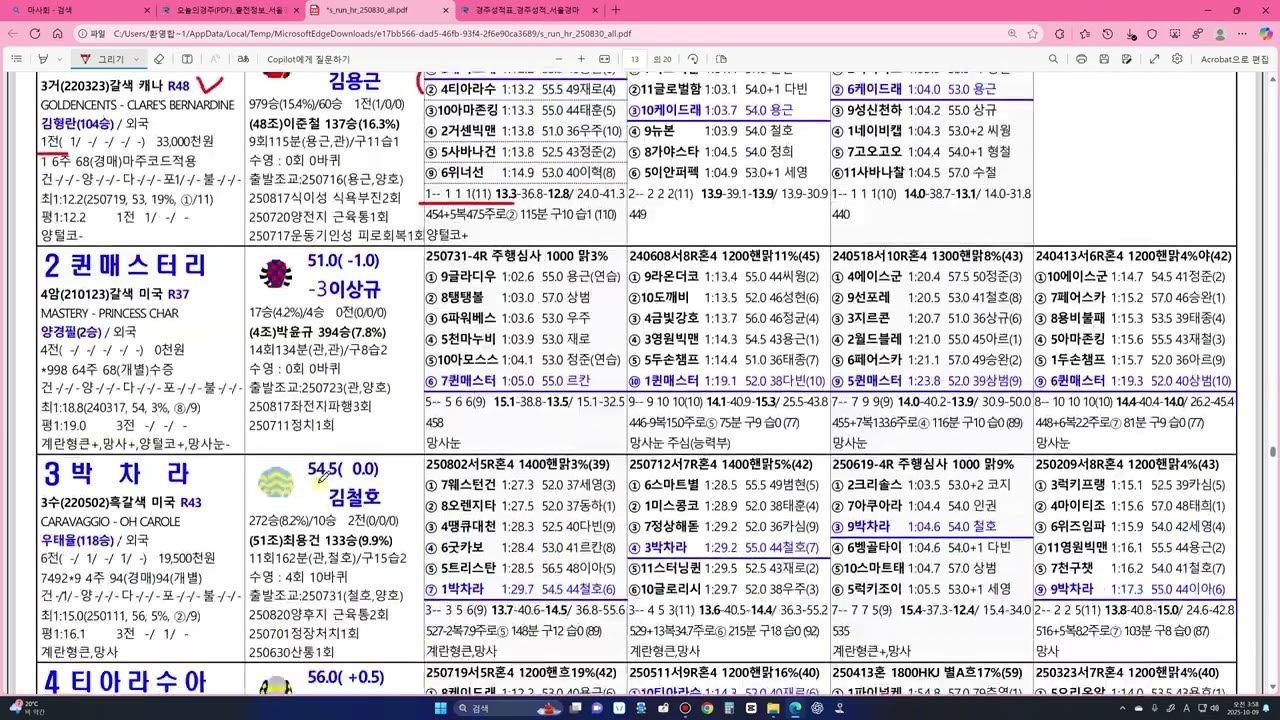This screenshot has height=720, width=1280.
Task: Click jockey name 김철호
Action: click(x=355, y=496)
